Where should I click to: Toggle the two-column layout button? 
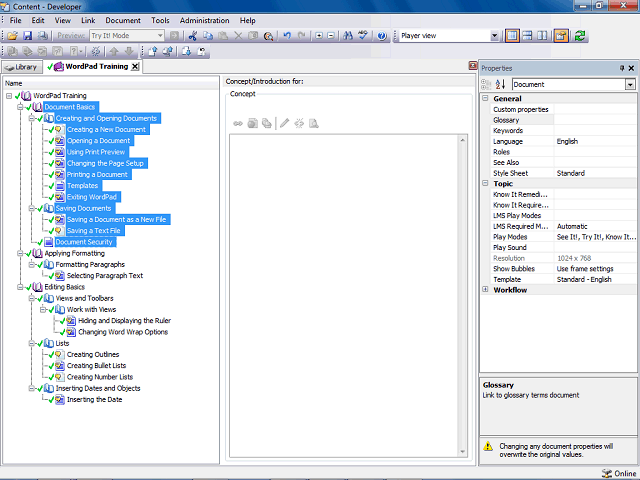click(x=542, y=36)
